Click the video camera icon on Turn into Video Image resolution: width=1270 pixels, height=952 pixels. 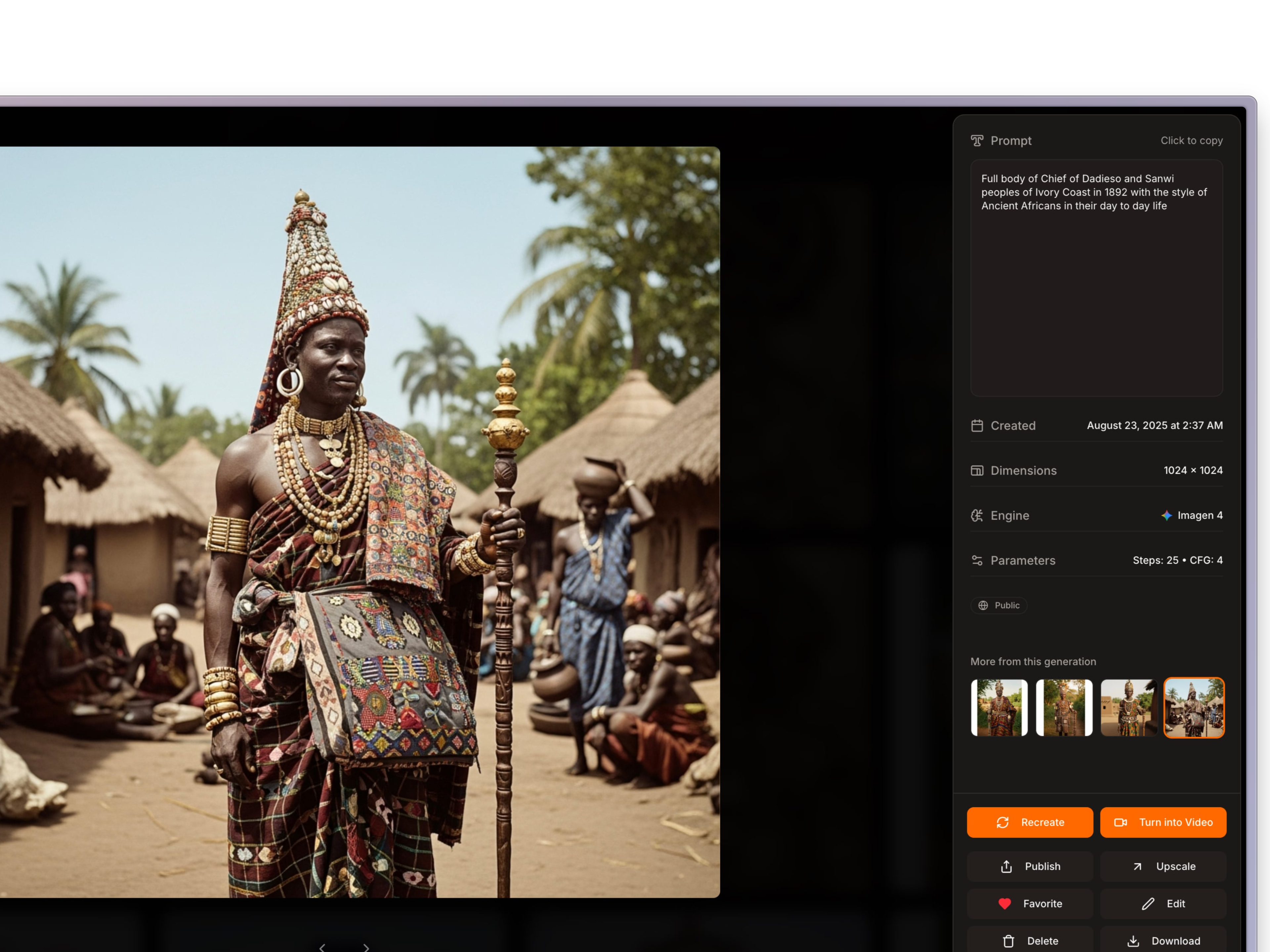[x=1120, y=822]
